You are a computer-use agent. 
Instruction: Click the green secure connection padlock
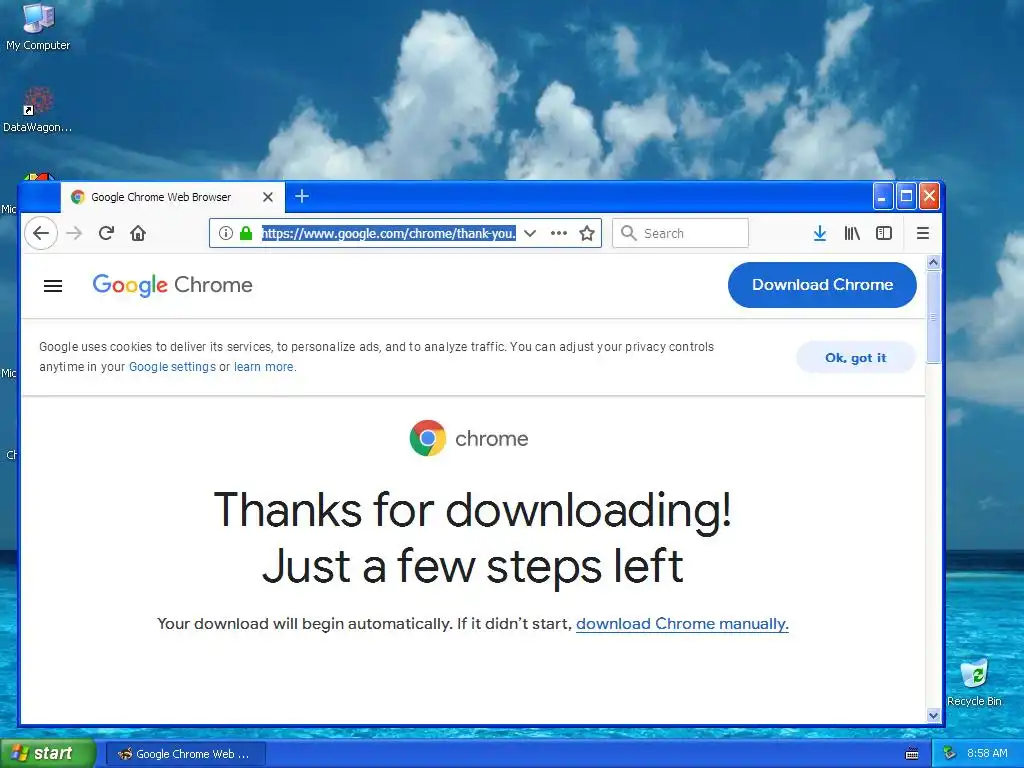[246, 233]
